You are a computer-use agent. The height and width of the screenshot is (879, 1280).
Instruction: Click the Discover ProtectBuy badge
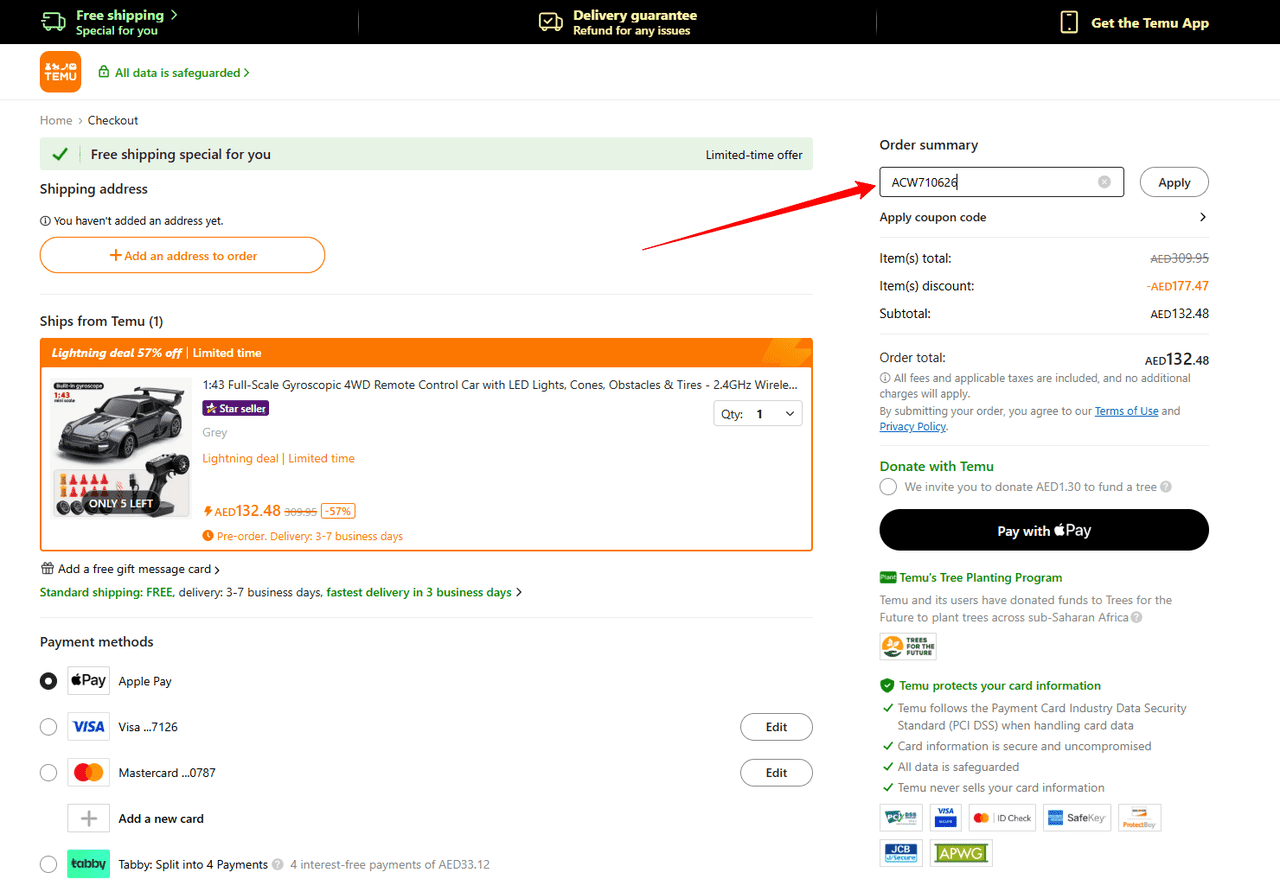[1140, 818]
